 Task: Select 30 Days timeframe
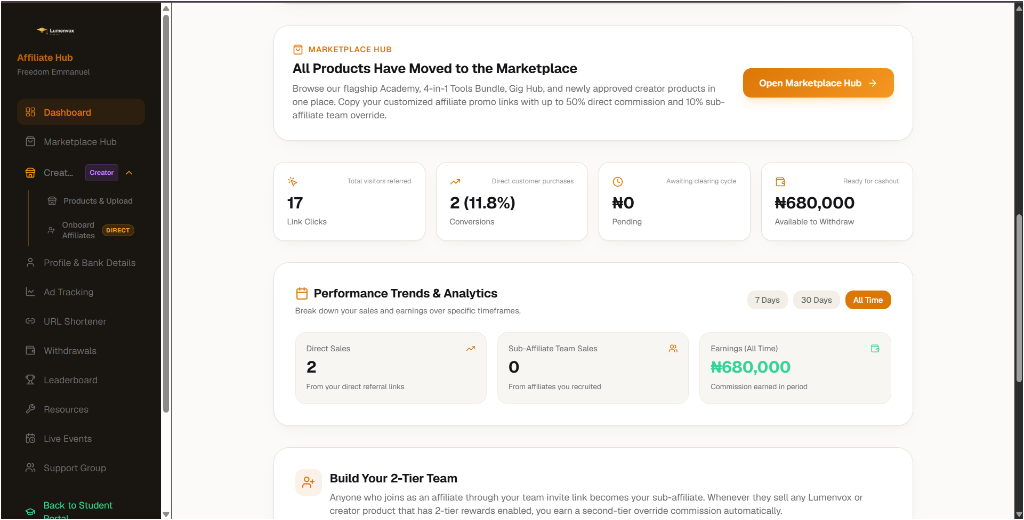(x=816, y=300)
